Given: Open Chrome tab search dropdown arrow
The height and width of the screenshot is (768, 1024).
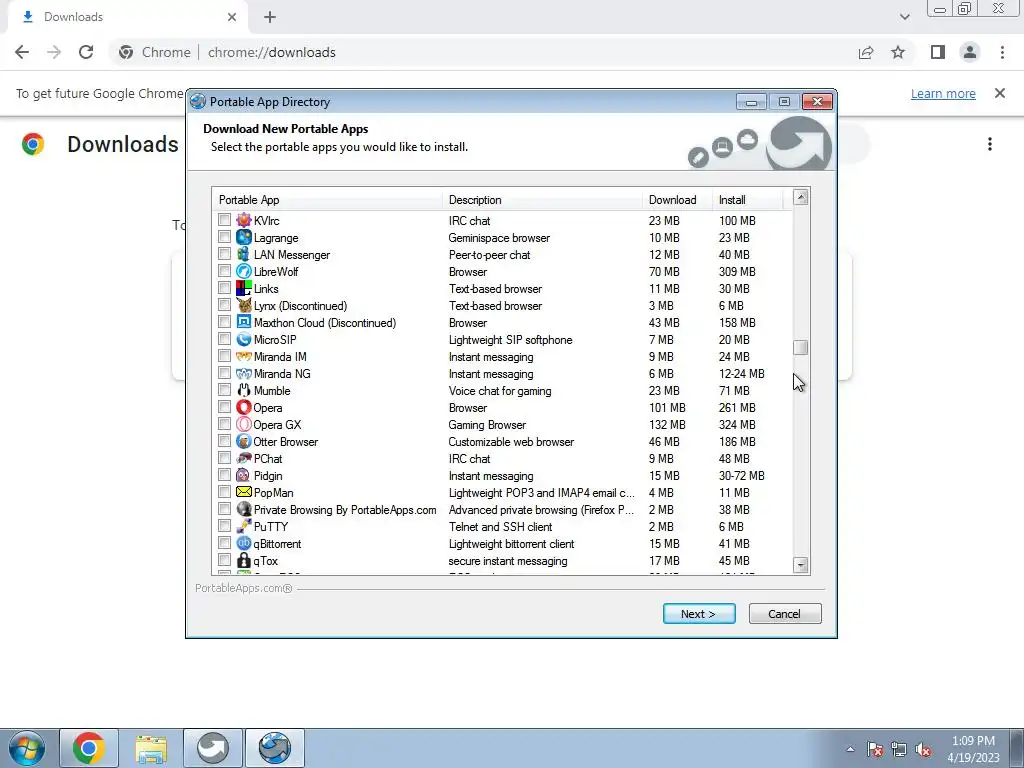Looking at the screenshot, I should pos(904,17).
